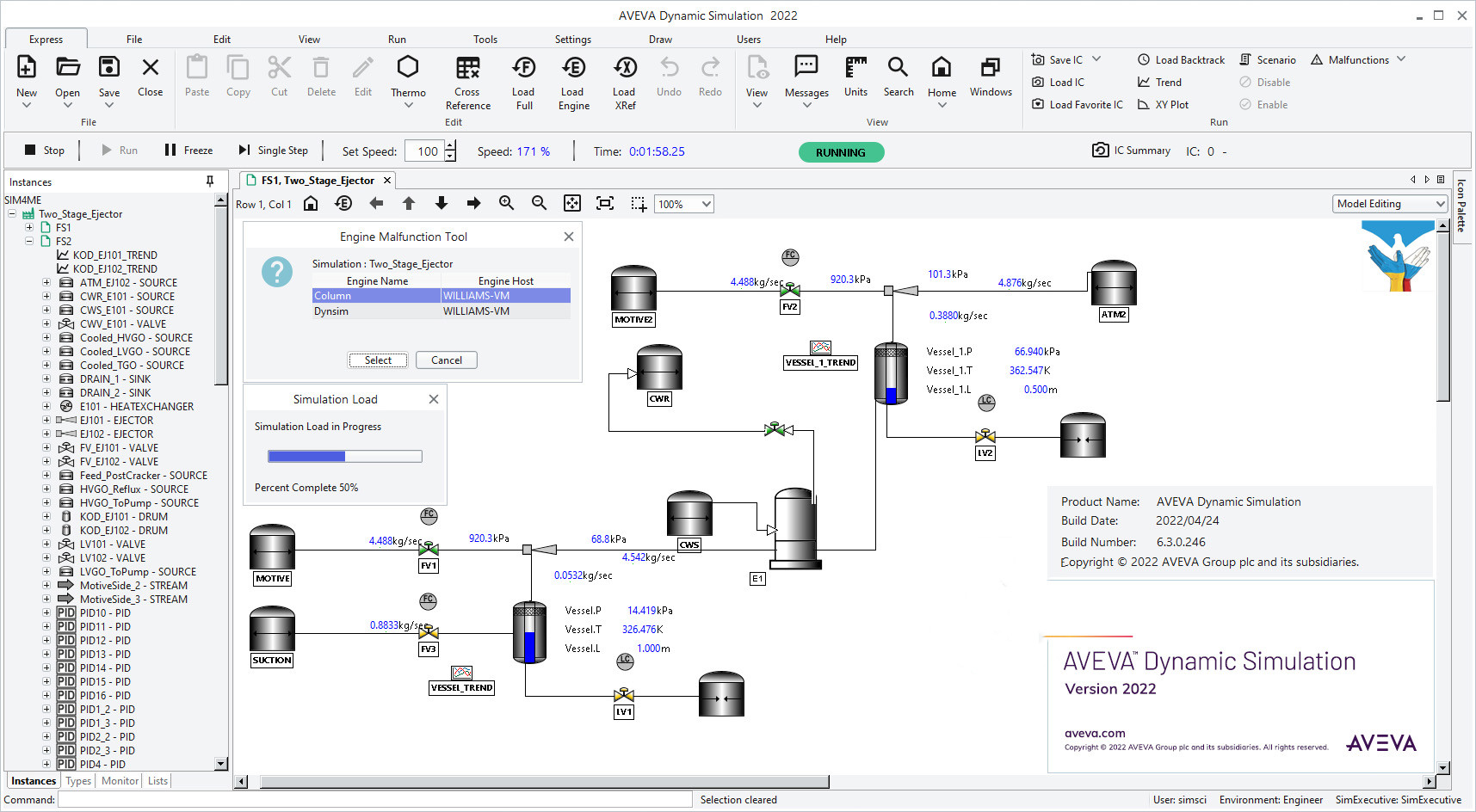Collapse Two_Stage_Ejector tree node

point(12,214)
